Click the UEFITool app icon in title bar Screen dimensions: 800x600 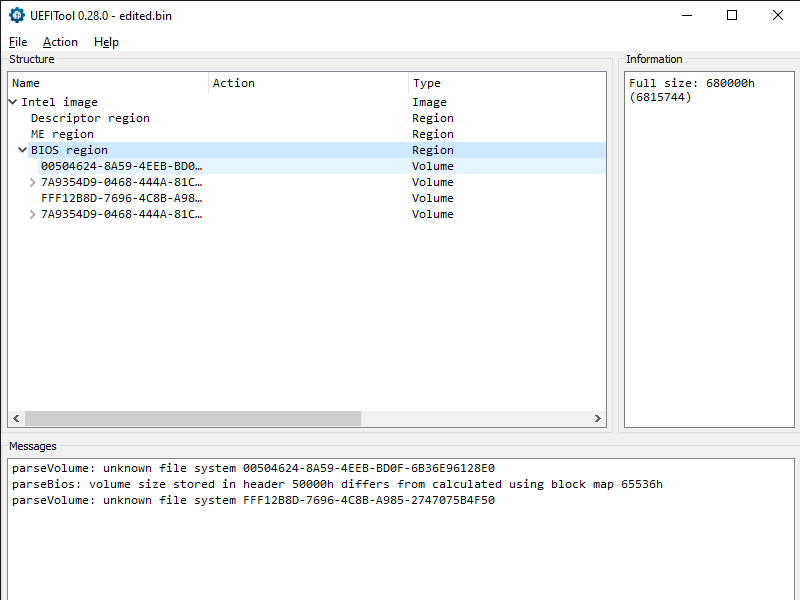pyautogui.click(x=17, y=15)
